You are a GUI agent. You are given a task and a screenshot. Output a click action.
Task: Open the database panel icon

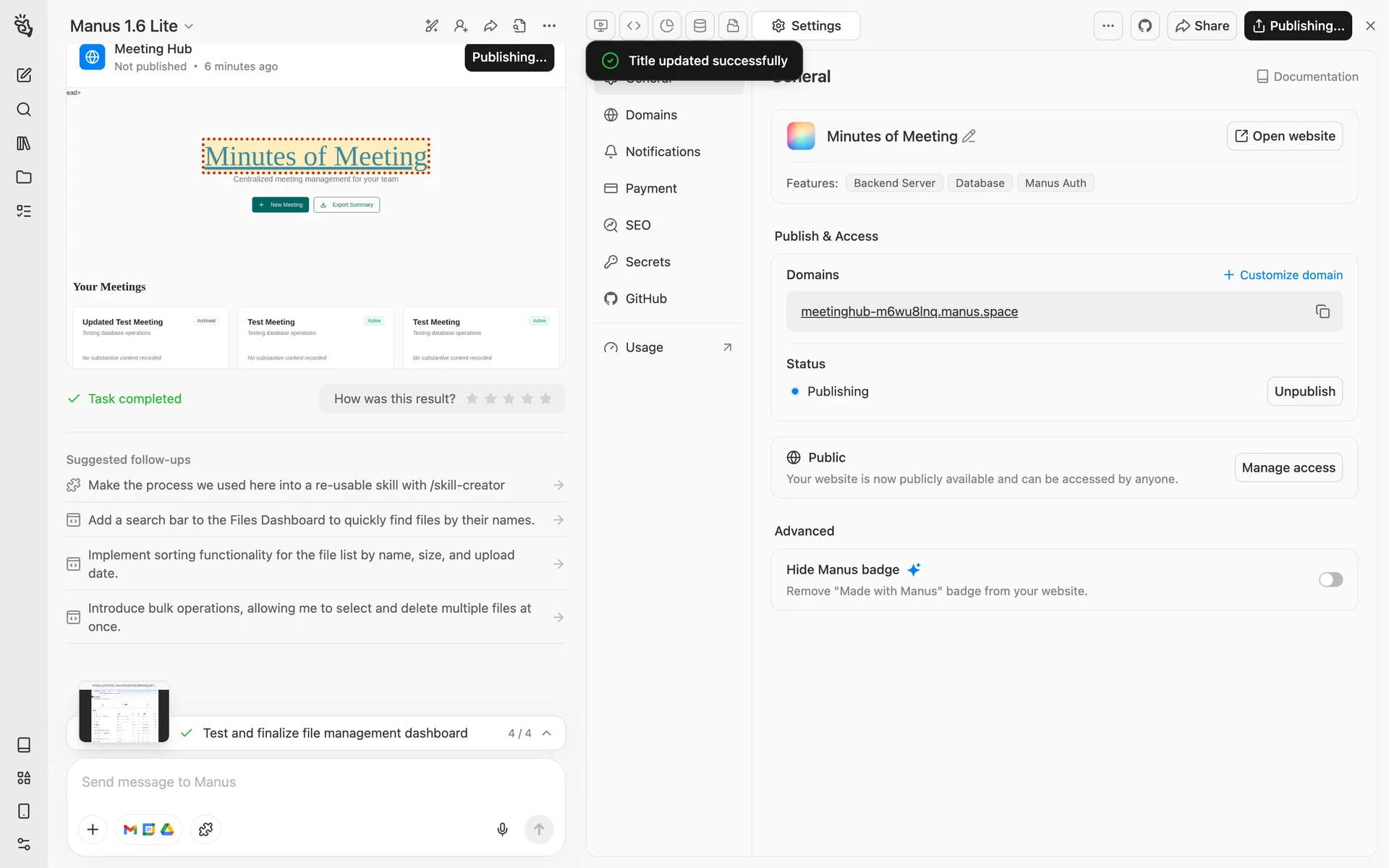pyautogui.click(x=700, y=26)
